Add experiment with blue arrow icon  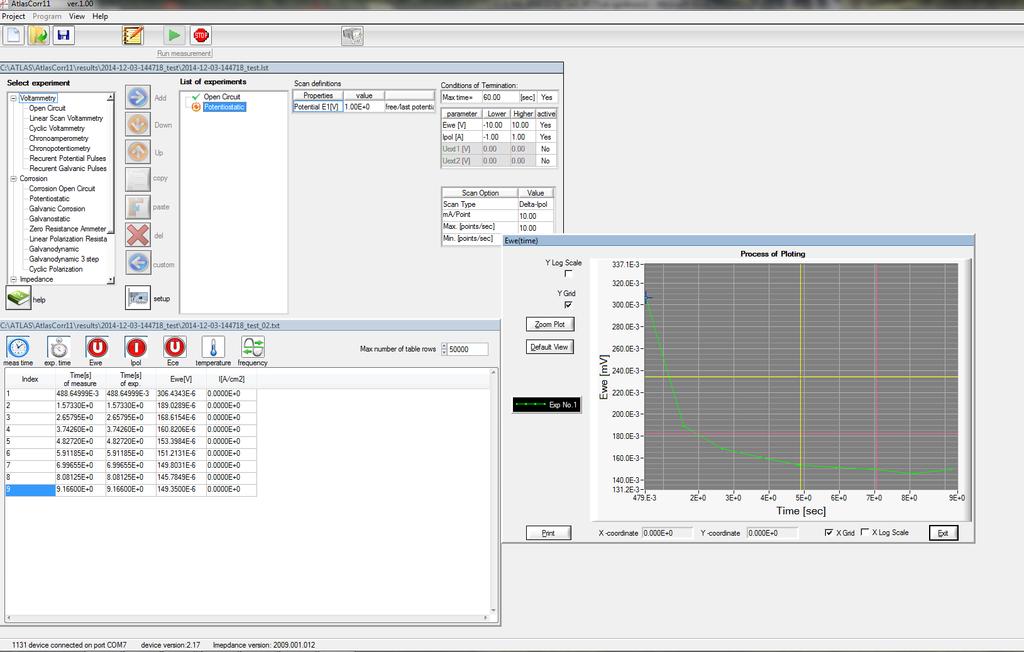tap(138, 98)
